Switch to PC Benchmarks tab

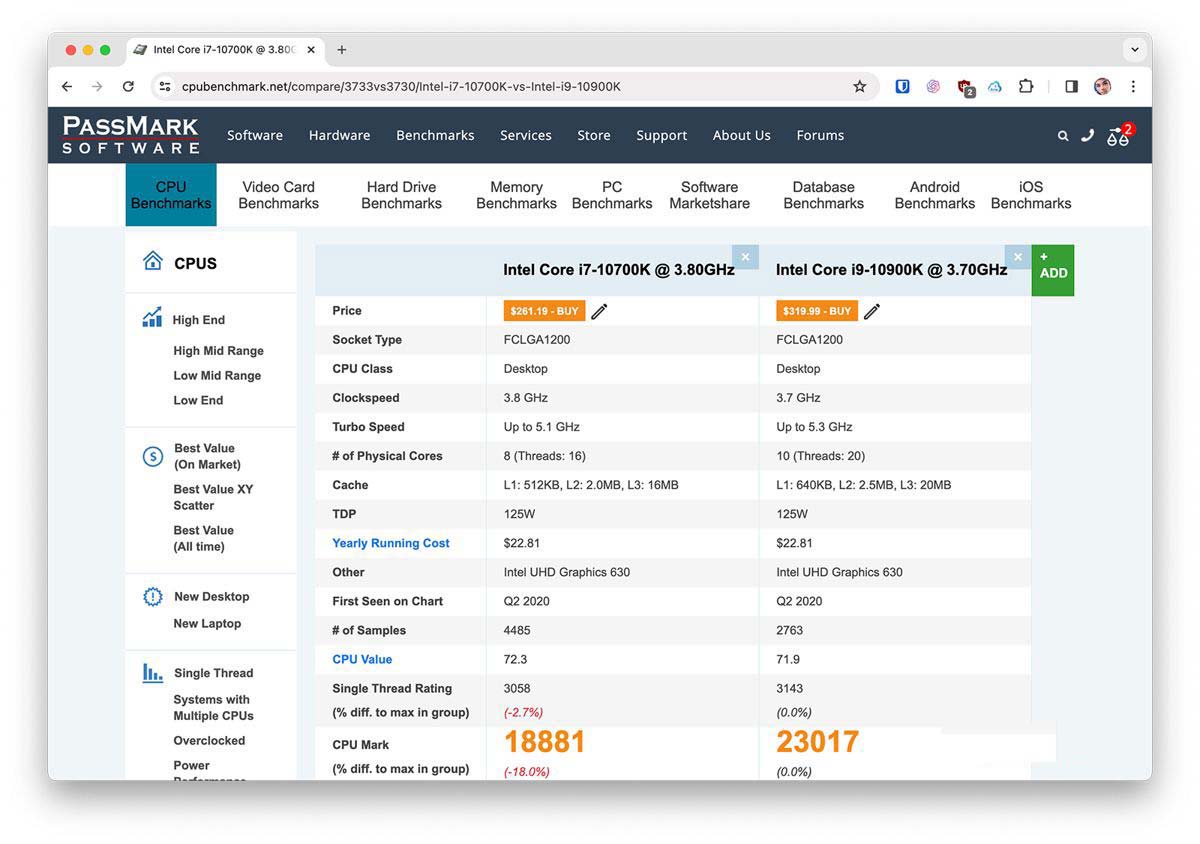pos(612,195)
